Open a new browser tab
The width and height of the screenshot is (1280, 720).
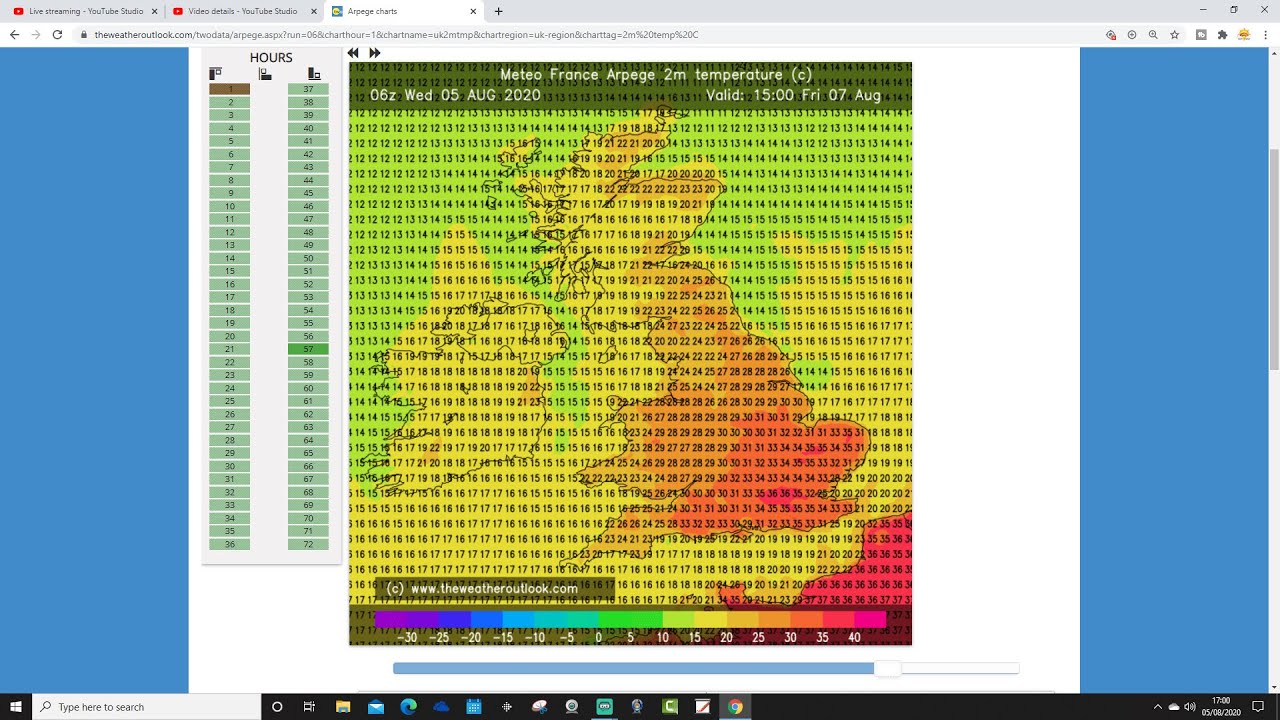pos(498,11)
